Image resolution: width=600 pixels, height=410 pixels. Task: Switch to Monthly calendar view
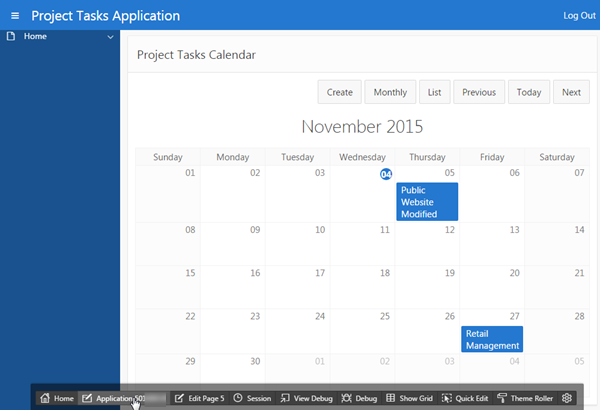click(x=390, y=92)
